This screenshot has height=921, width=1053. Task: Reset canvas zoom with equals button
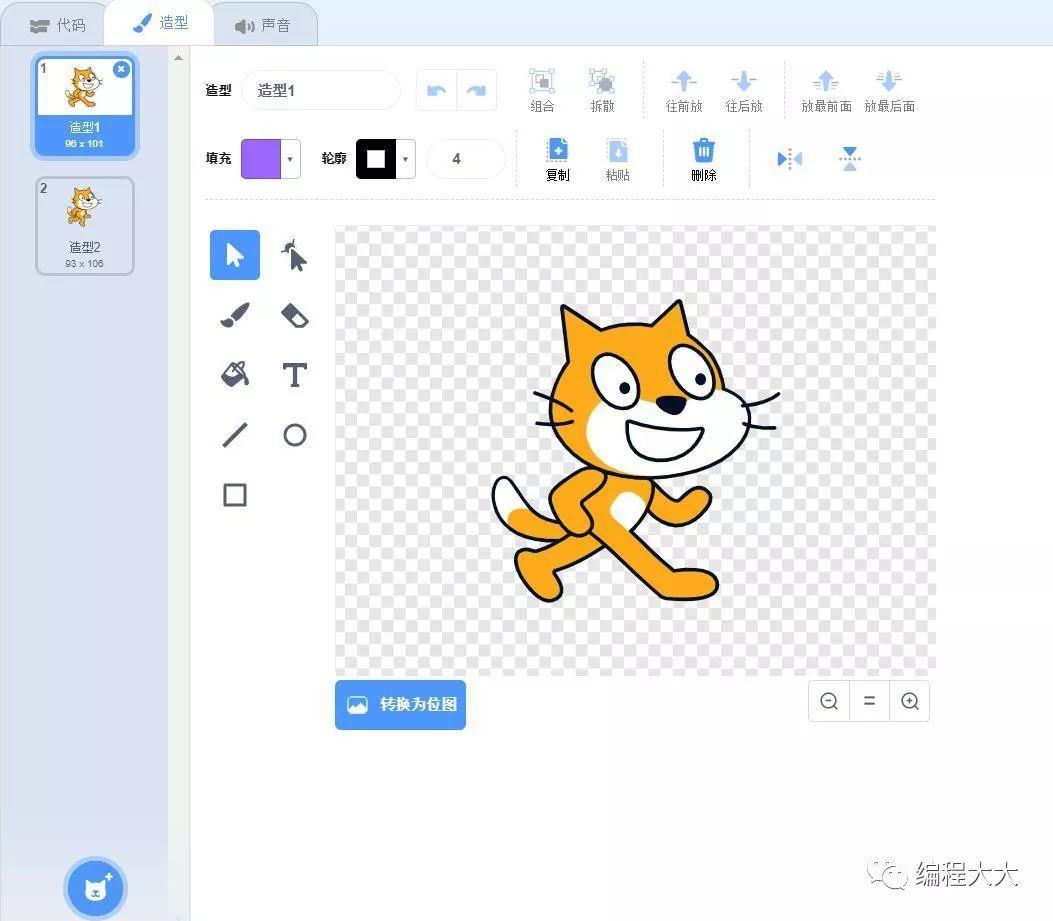pyautogui.click(x=869, y=701)
